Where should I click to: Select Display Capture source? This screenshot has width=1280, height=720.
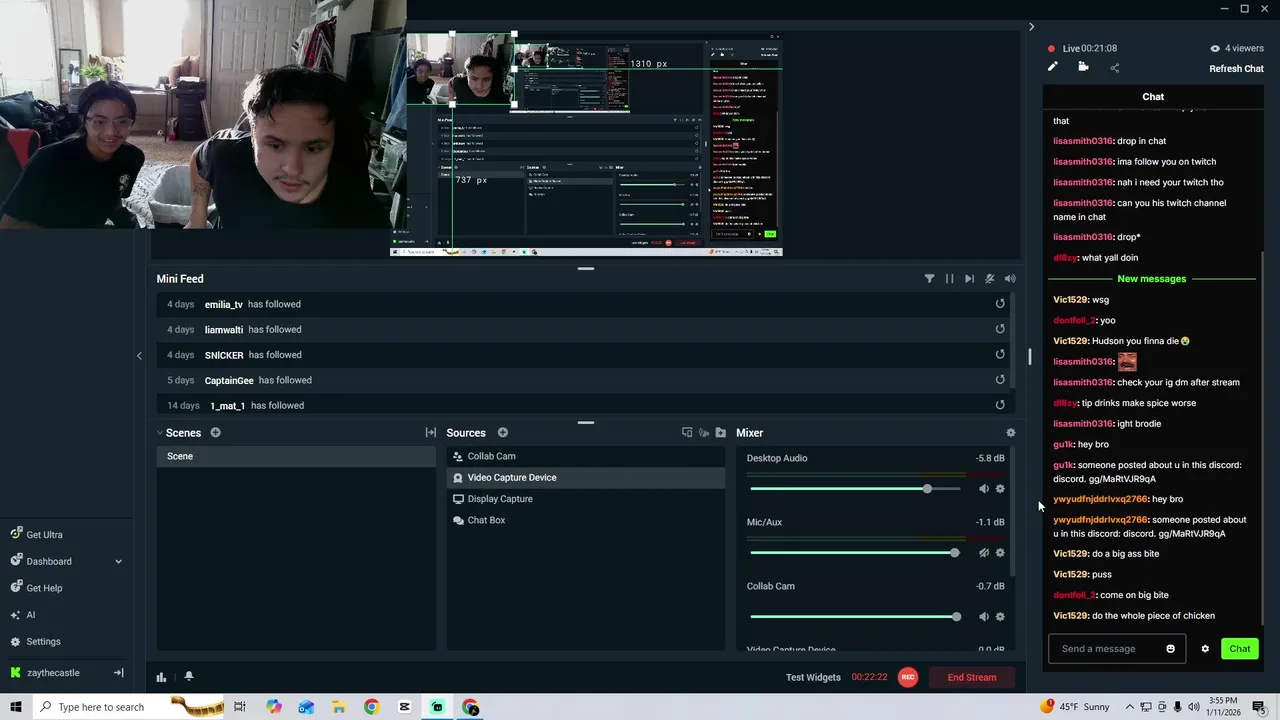pyautogui.click(x=586, y=499)
